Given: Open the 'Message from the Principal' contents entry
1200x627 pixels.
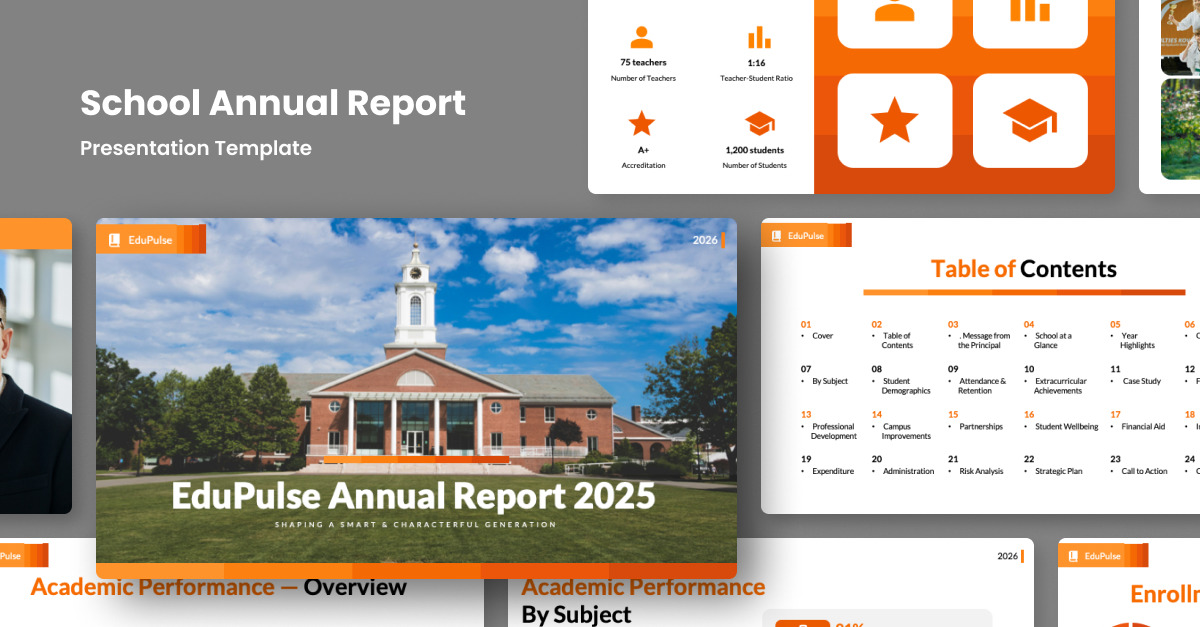Looking at the screenshot, I should point(985,340).
